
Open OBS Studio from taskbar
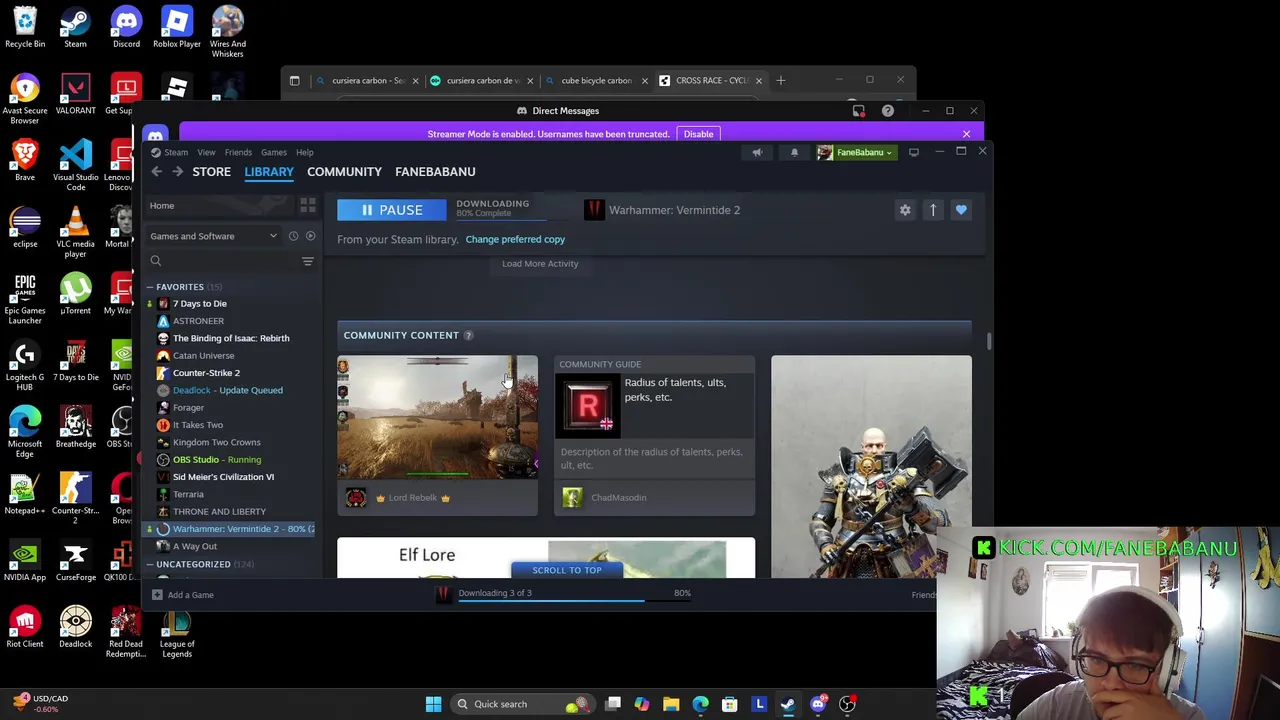click(847, 704)
